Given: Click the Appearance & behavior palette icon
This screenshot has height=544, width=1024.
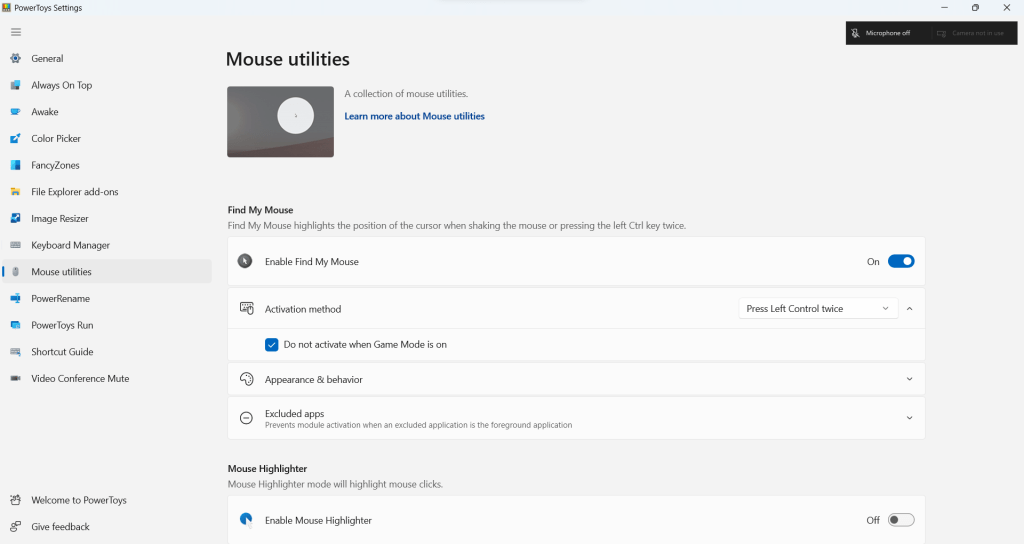Looking at the screenshot, I should tap(246, 379).
